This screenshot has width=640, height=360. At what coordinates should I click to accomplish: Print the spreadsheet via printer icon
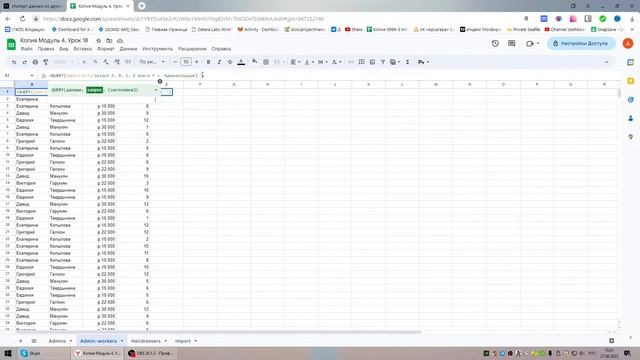point(35,62)
